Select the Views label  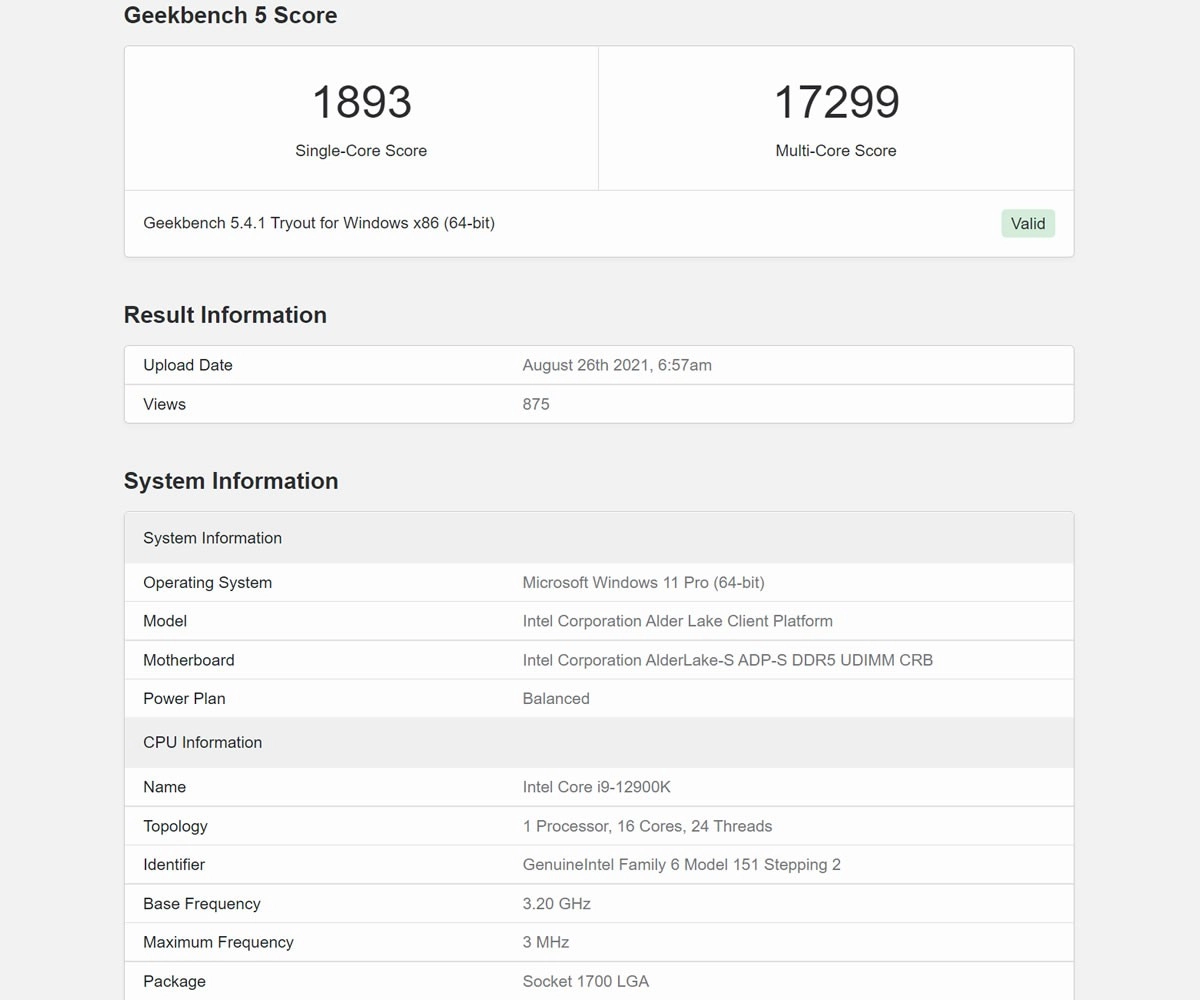[x=164, y=404]
